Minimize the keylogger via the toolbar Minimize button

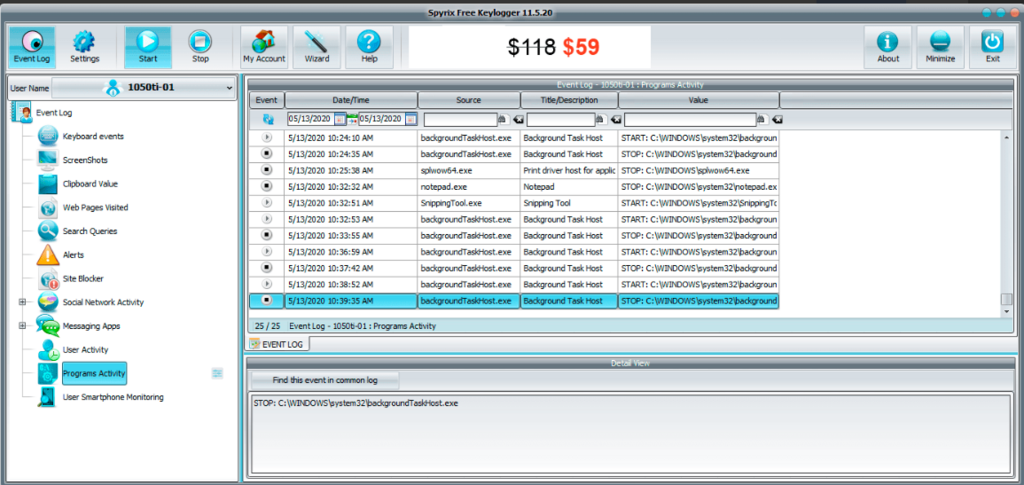click(940, 47)
